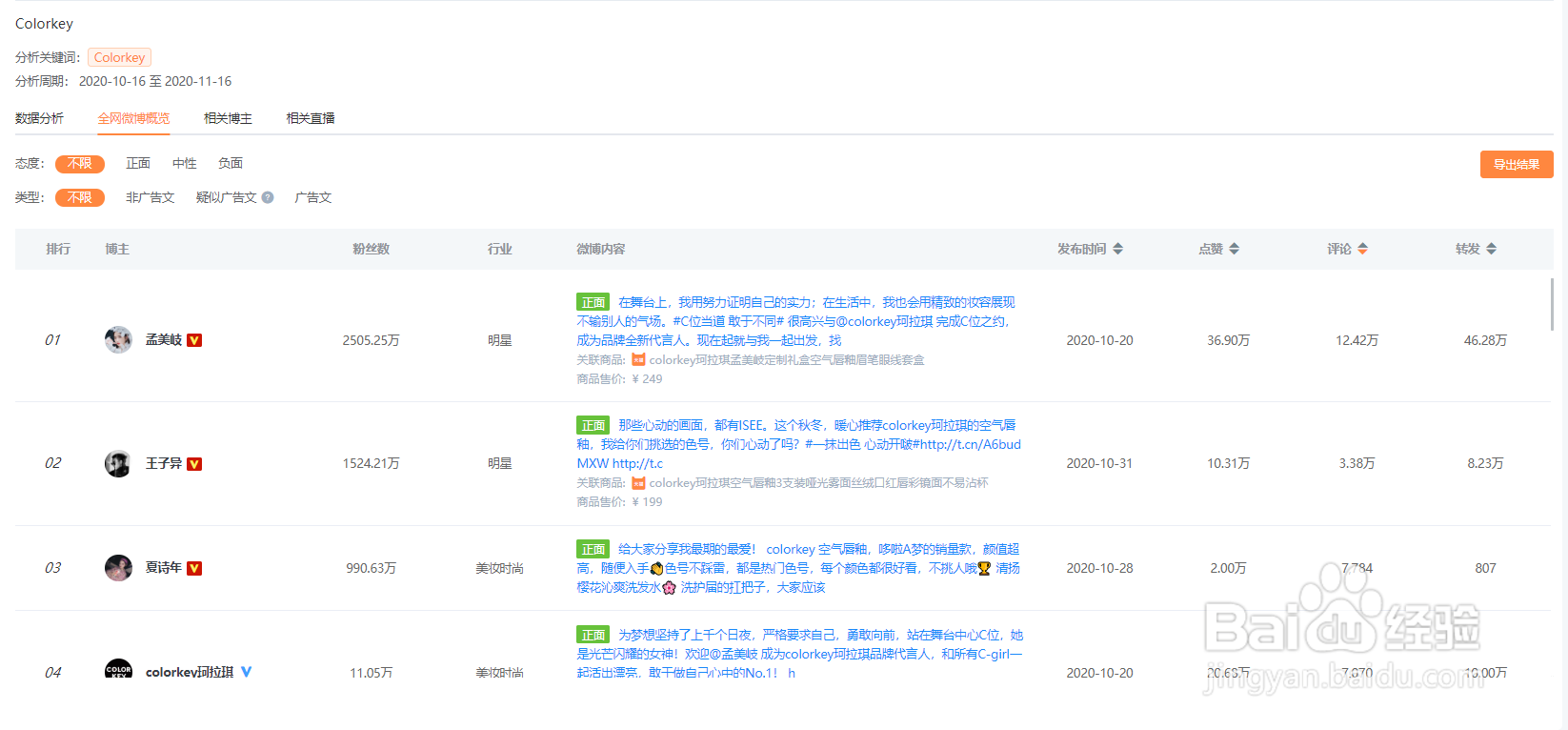Viewport: 1568px width, 730px height.
Task: Click price ¥ 199
Action: coord(648,502)
